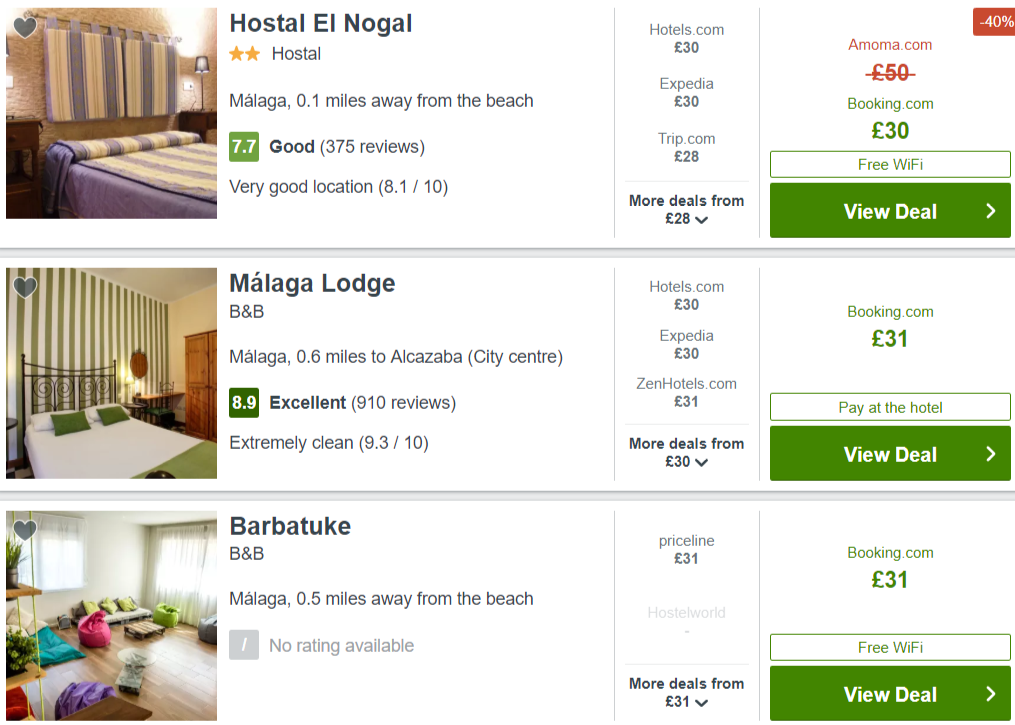The width and height of the screenshot is (1015, 725).
Task: Expand More deals from £31 chevron
Action: (701, 702)
